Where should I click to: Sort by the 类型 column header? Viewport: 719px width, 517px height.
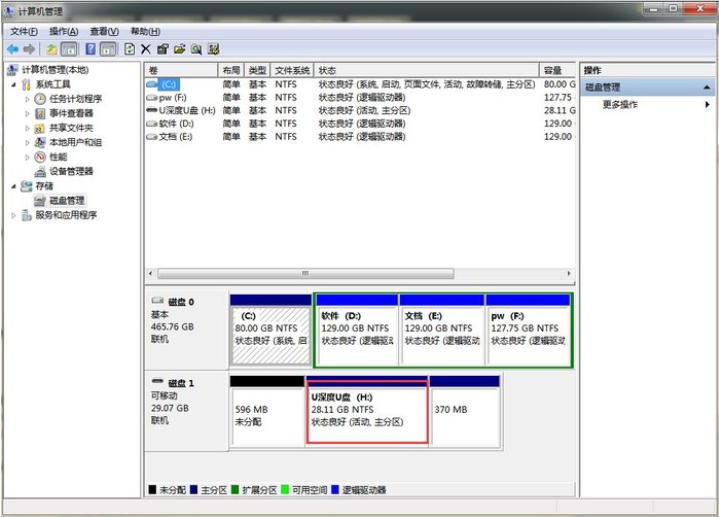pyautogui.click(x=257, y=70)
